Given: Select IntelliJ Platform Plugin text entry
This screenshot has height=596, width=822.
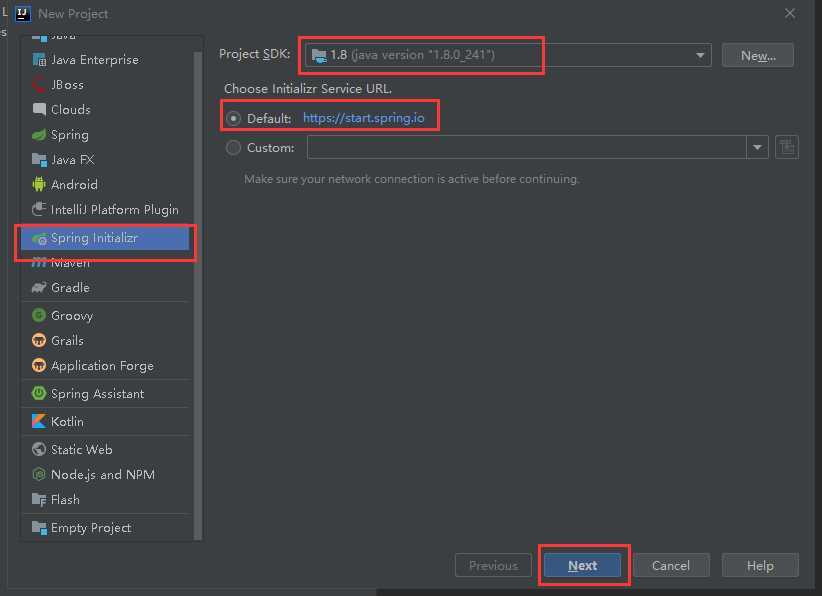Looking at the screenshot, I should [x=115, y=210].
